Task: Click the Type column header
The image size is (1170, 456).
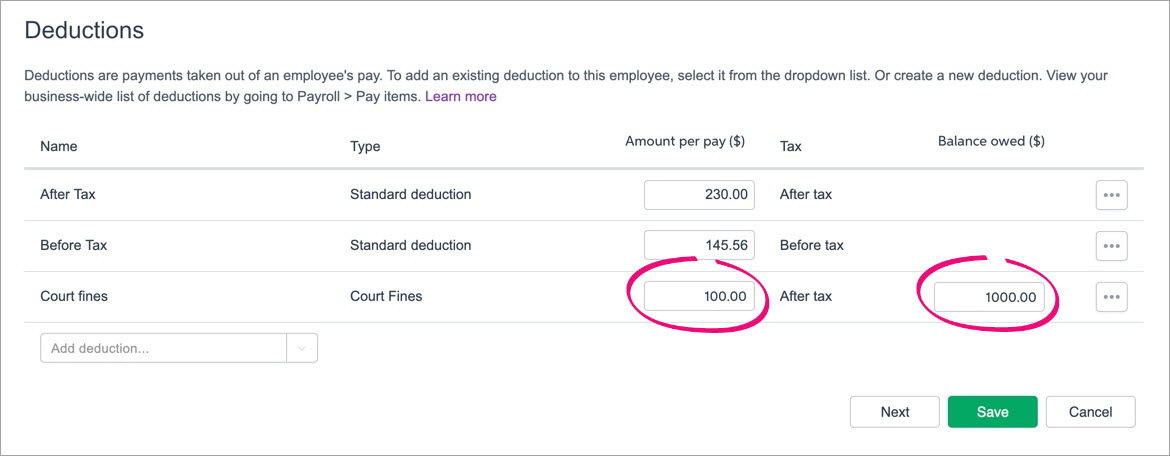Action: [x=365, y=146]
